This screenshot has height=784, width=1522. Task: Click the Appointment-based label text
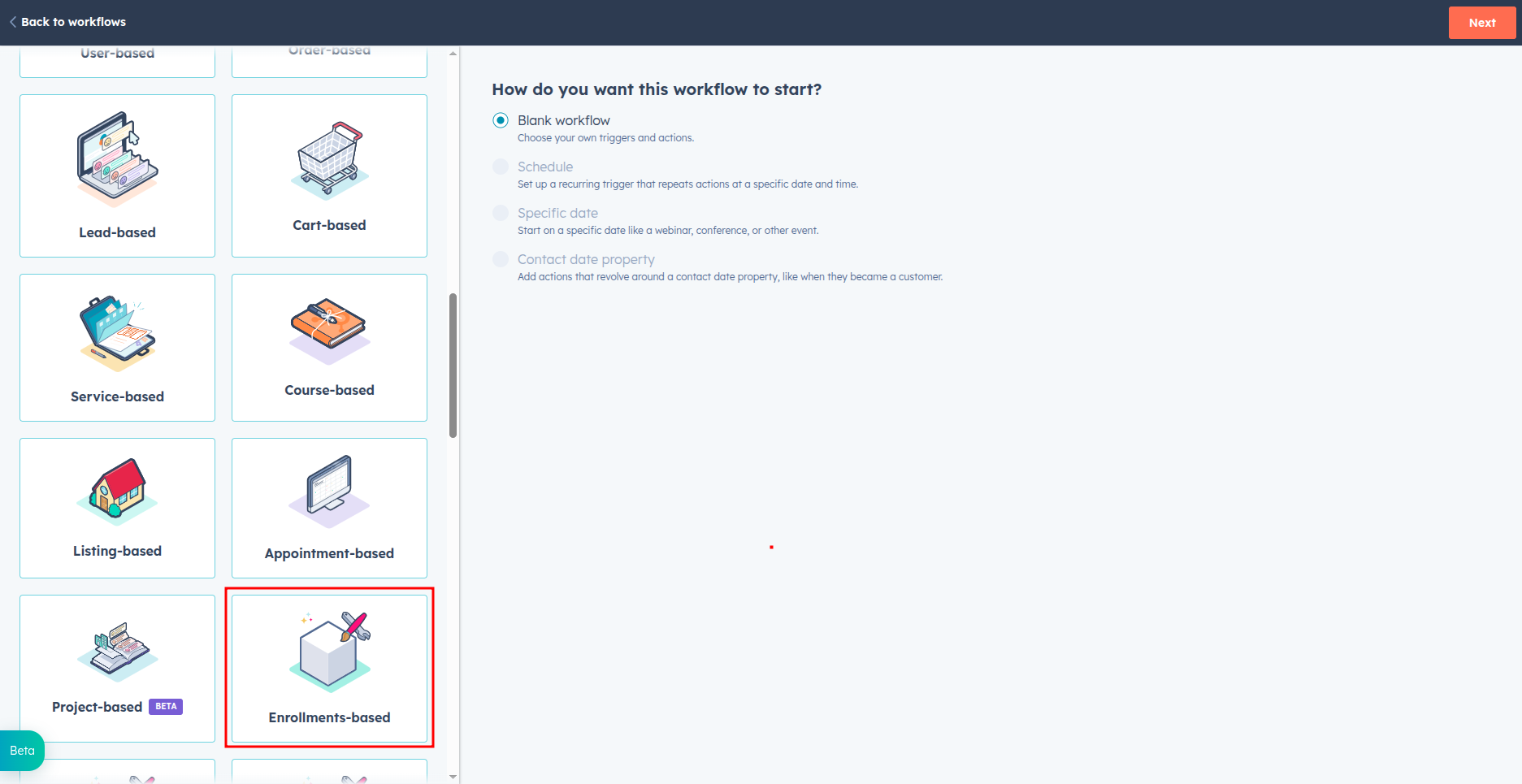[329, 553]
